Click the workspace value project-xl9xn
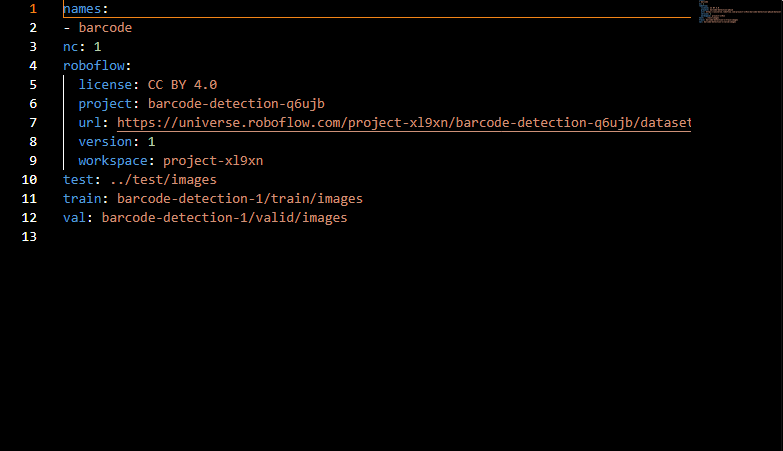The image size is (783, 451). pos(213,161)
